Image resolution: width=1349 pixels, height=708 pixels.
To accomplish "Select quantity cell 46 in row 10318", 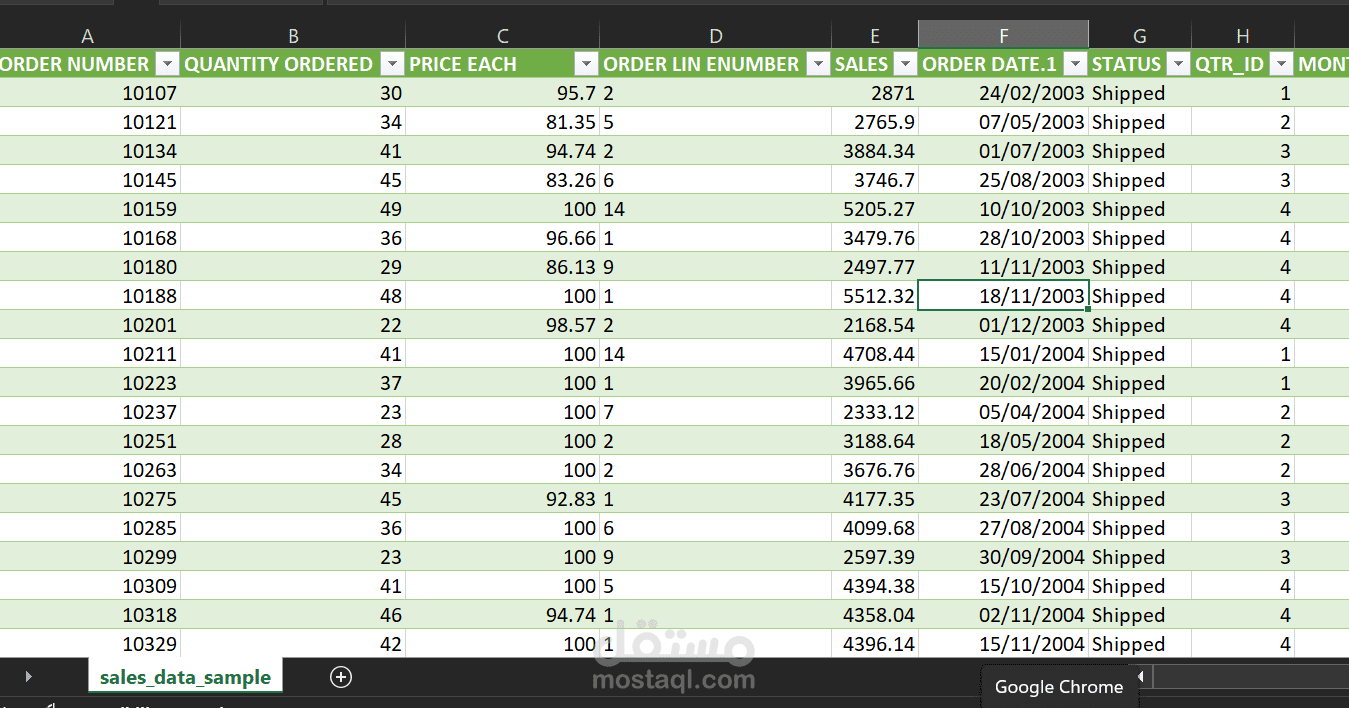I will [x=293, y=615].
